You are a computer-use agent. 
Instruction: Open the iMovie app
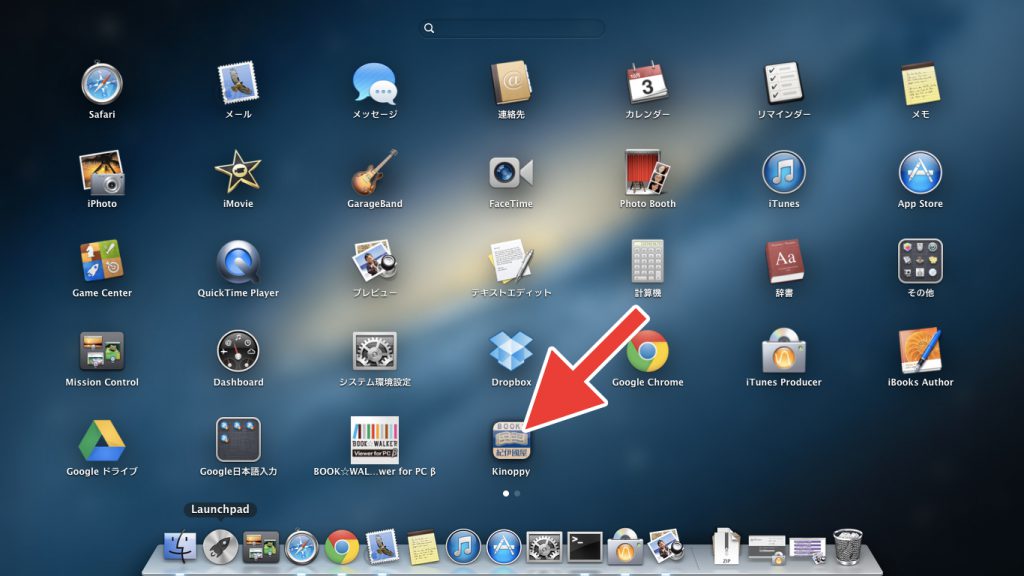(x=238, y=172)
